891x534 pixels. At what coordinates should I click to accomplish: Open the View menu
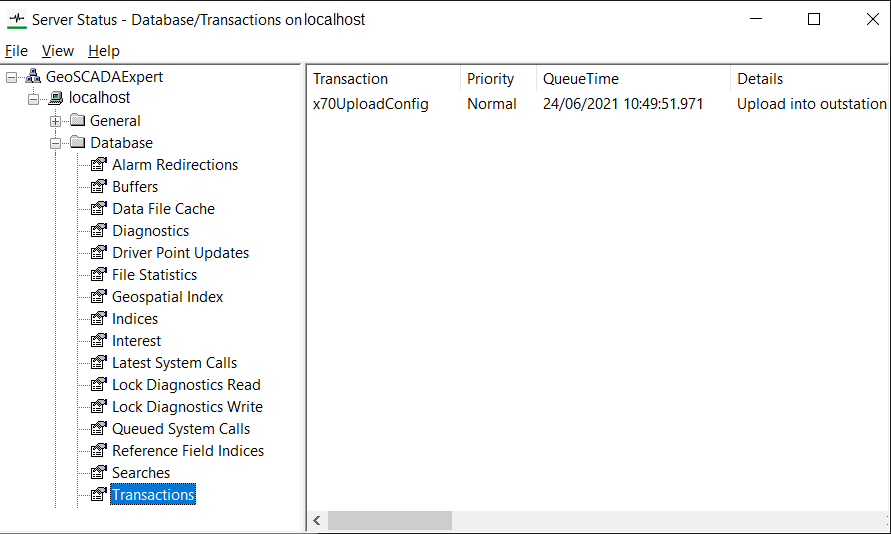(x=58, y=51)
